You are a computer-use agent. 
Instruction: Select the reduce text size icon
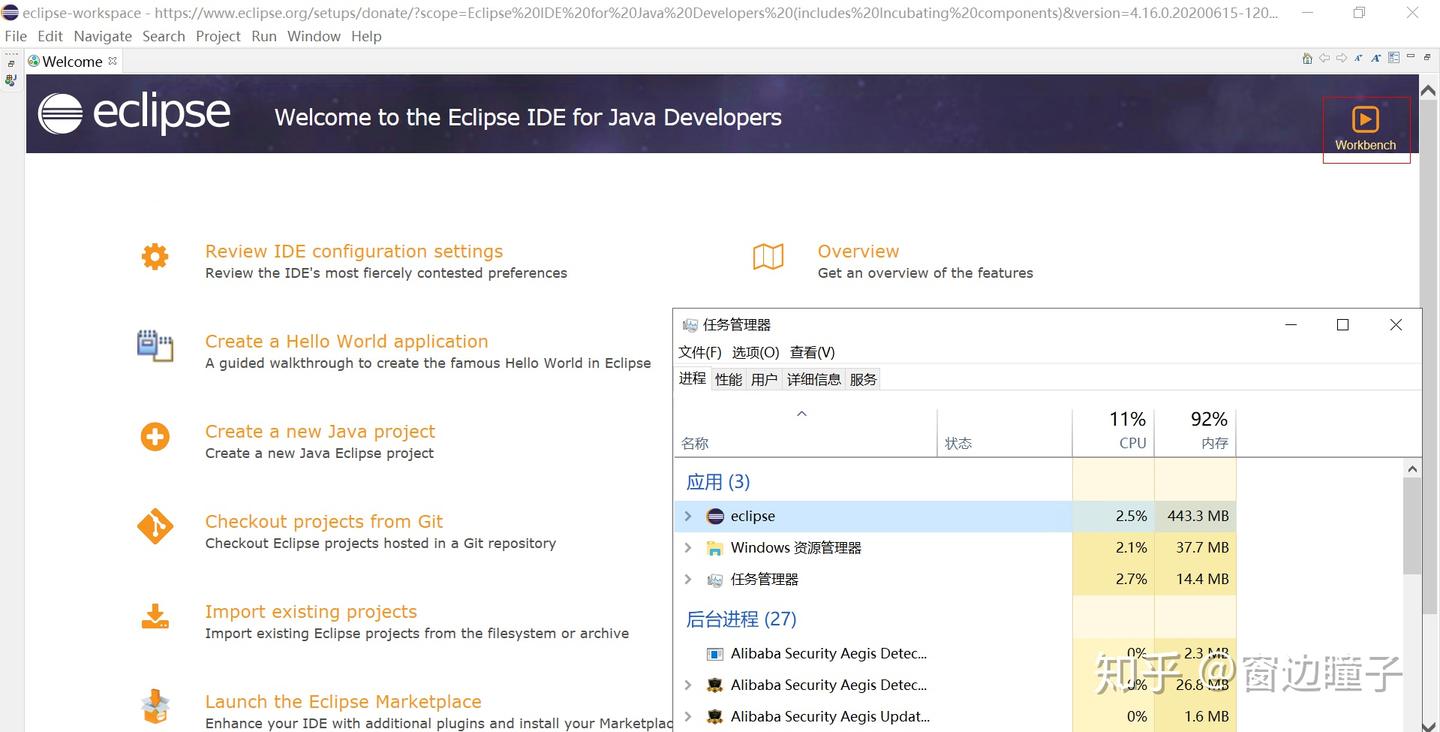1358,58
